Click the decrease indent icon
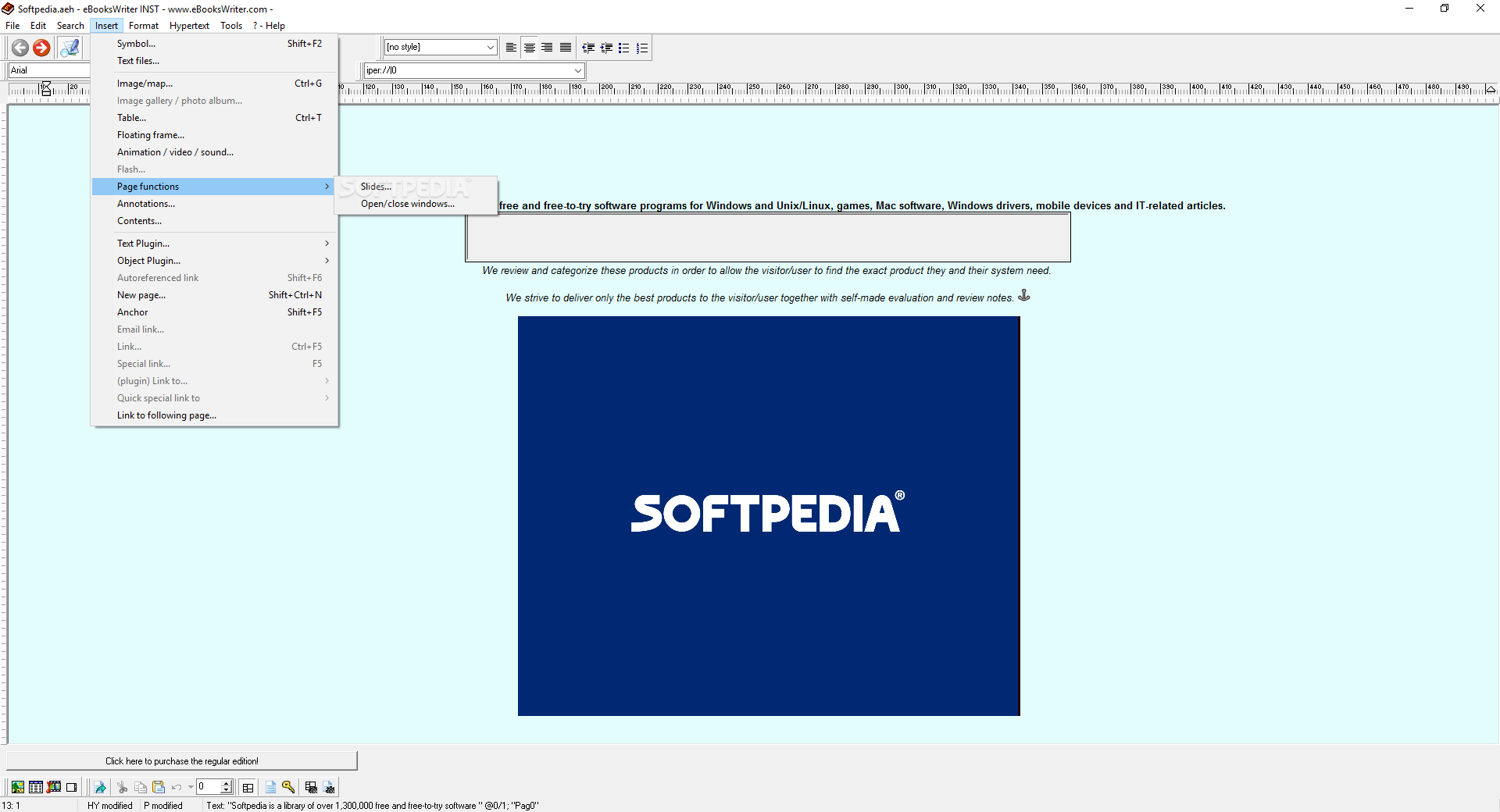 coord(588,48)
